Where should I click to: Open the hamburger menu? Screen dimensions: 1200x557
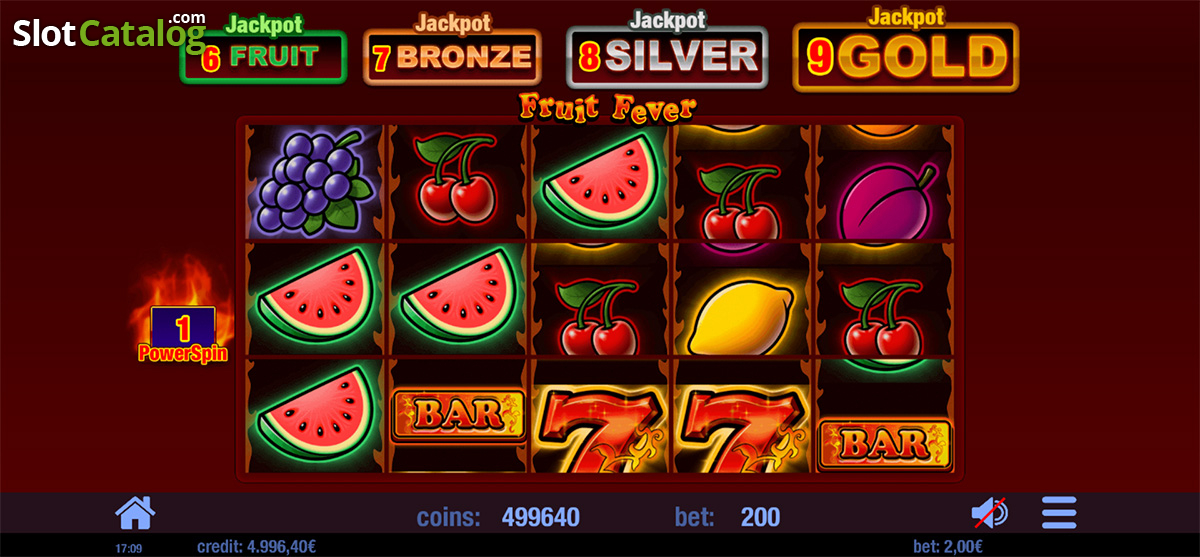tap(1059, 513)
